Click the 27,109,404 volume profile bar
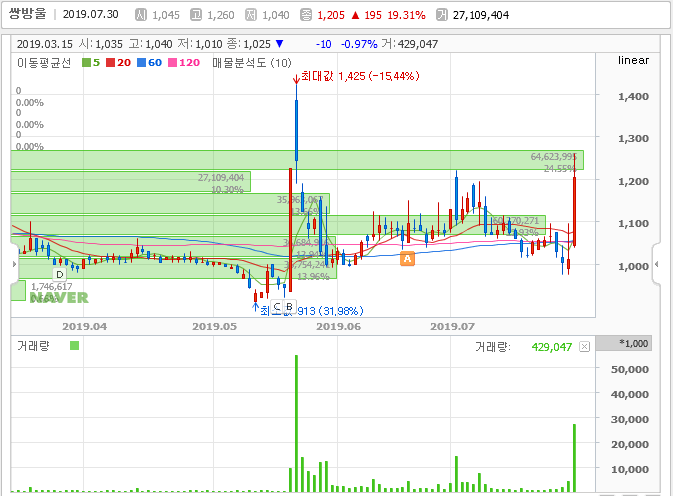This screenshot has width=673, height=496. (x=131, y=181)
